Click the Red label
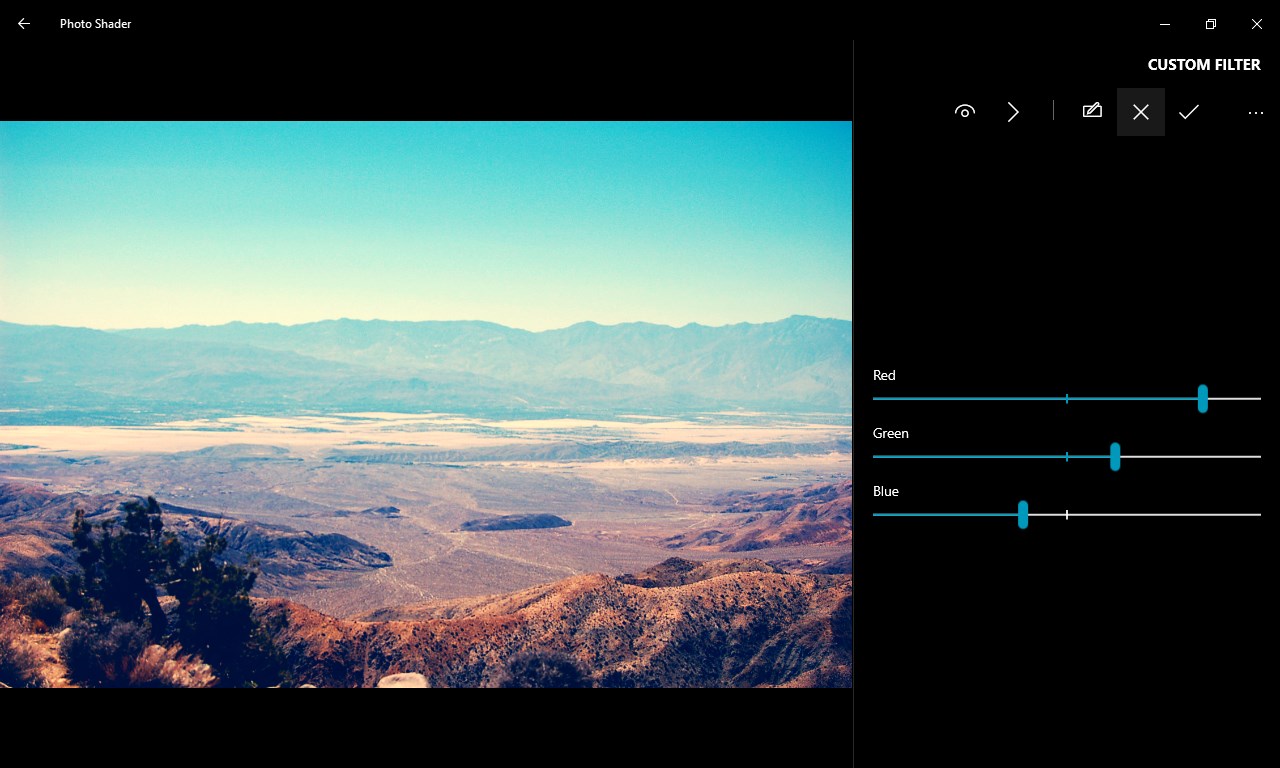The image size is (1280, 768). pos(884,375)
